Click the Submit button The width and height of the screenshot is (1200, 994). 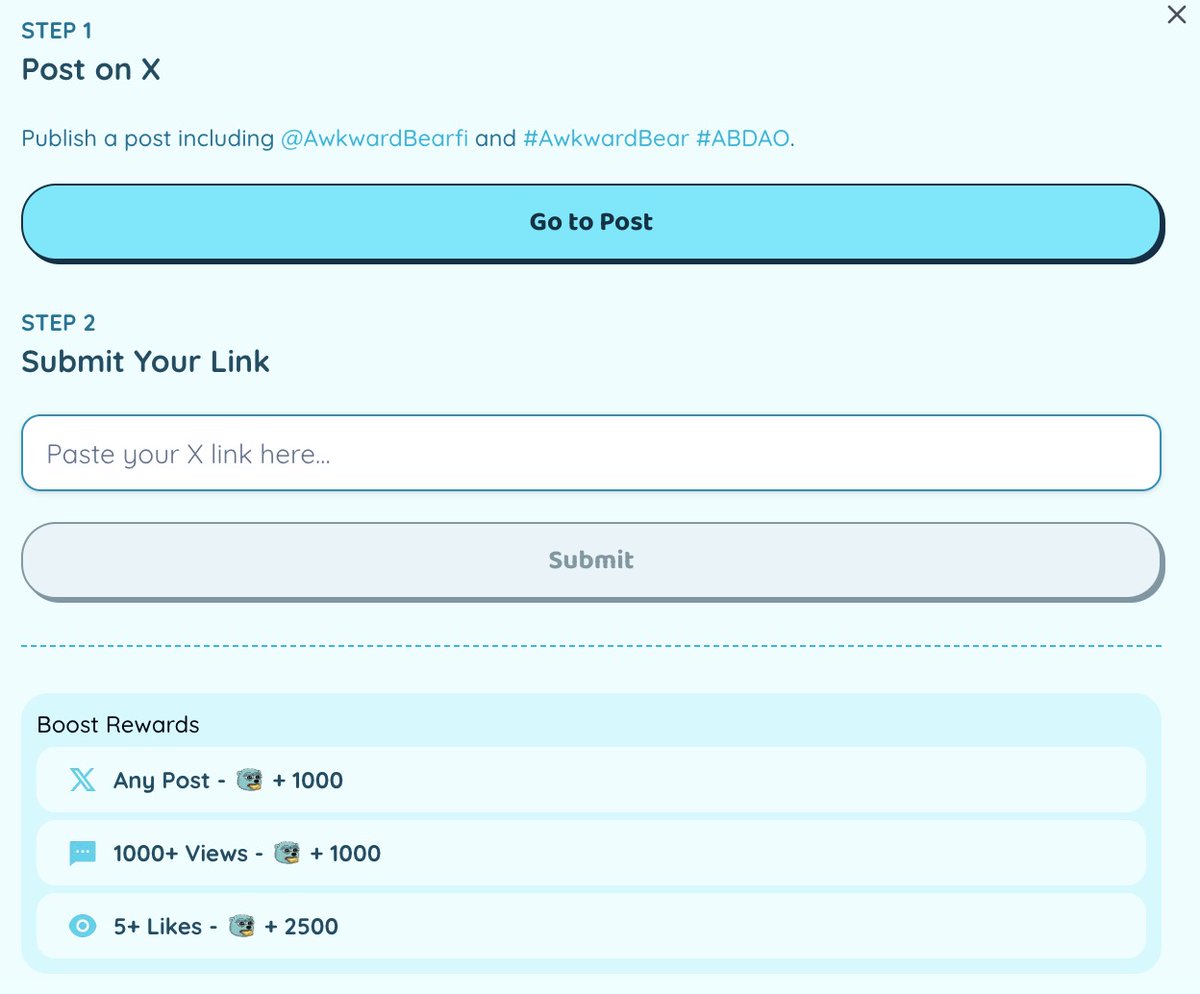tap(592, 560)
